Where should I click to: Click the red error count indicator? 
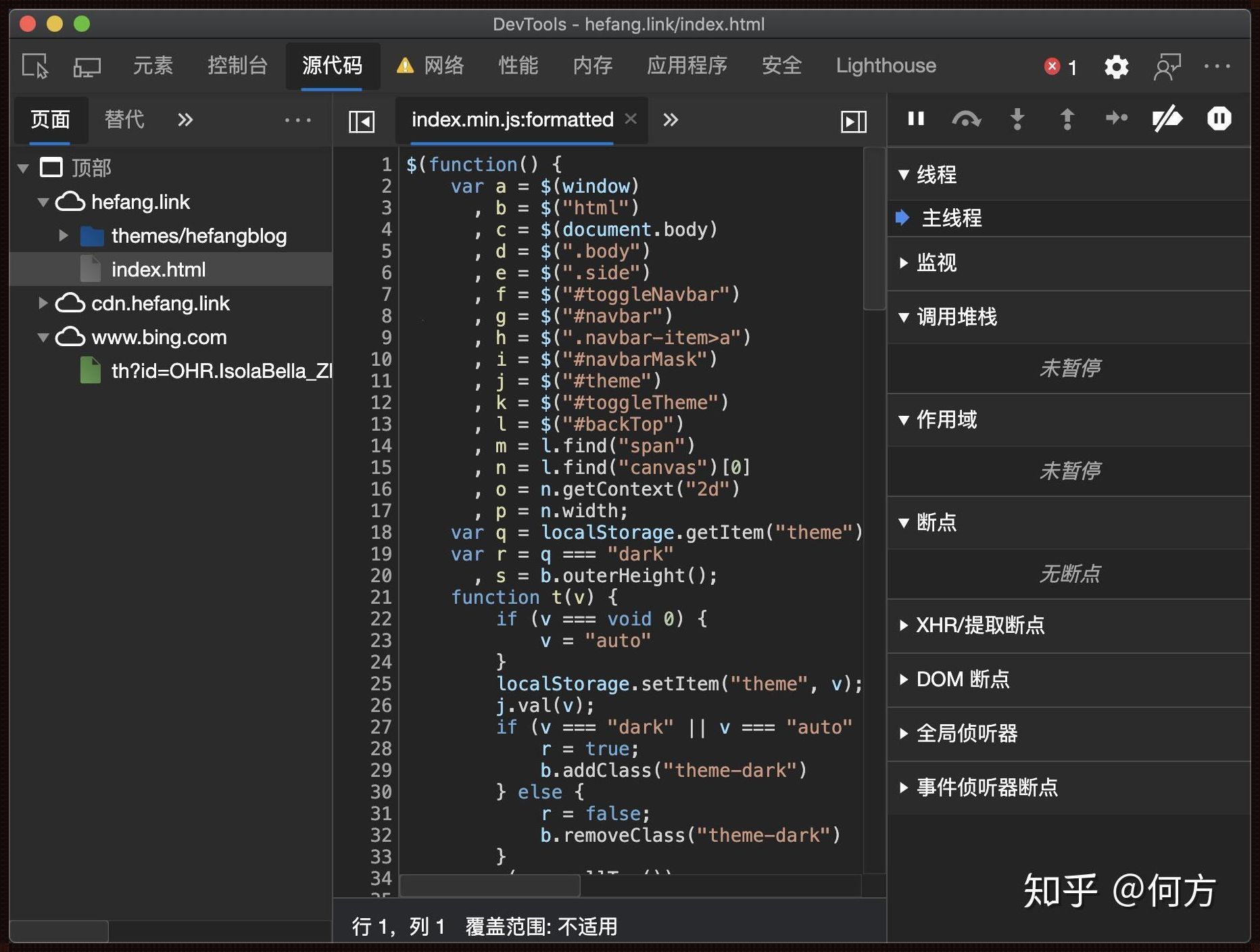click(1061, 66)
